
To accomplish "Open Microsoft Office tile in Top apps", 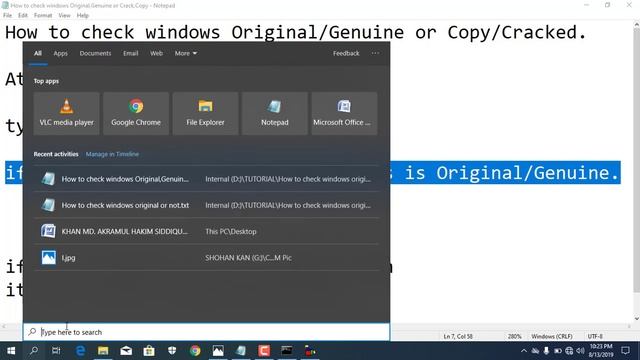I will tap(344, 113).
